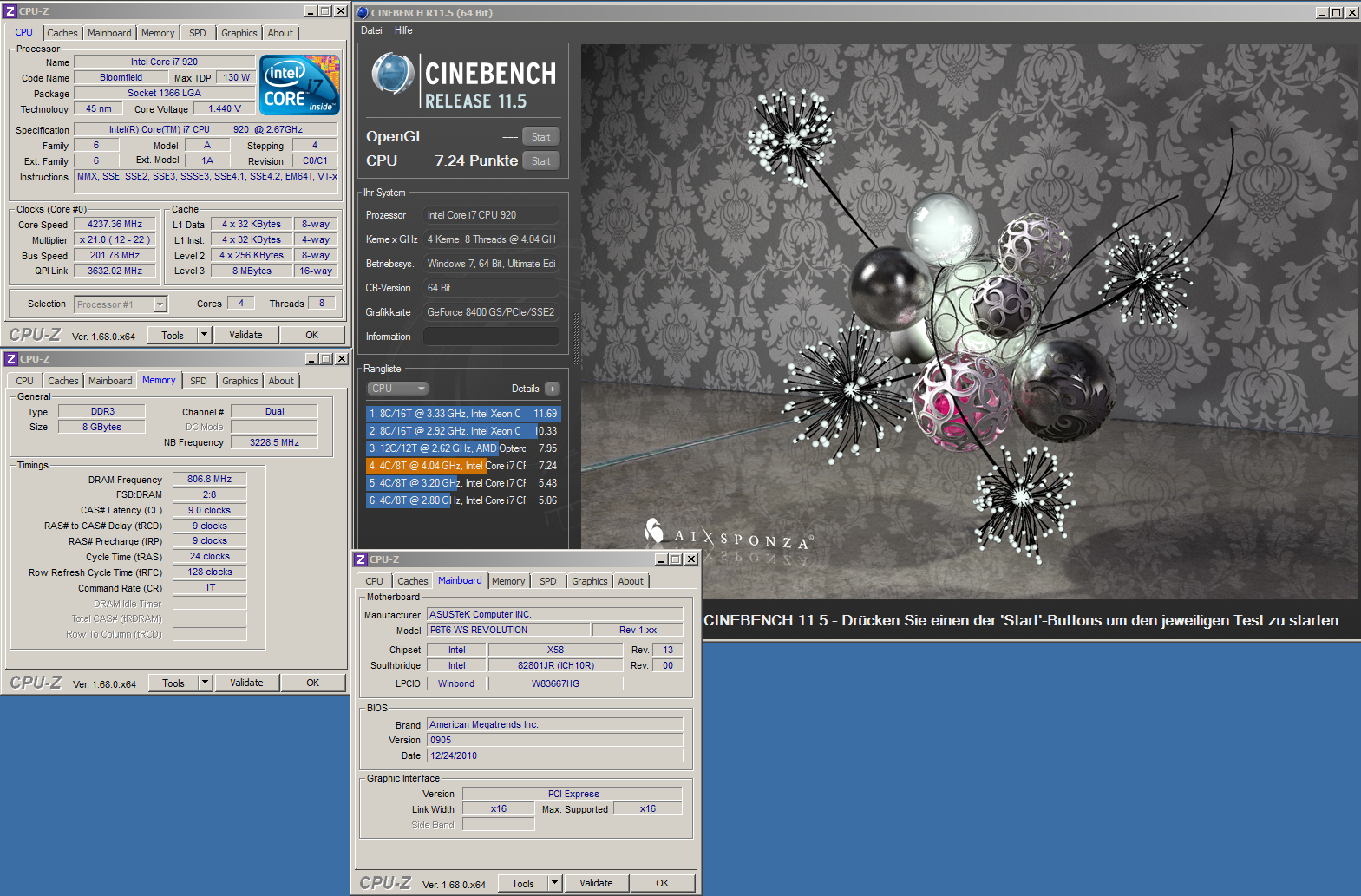Click the Bus Speed value 201.78 MHz
1361x896 pixels.
click(115, 255)
